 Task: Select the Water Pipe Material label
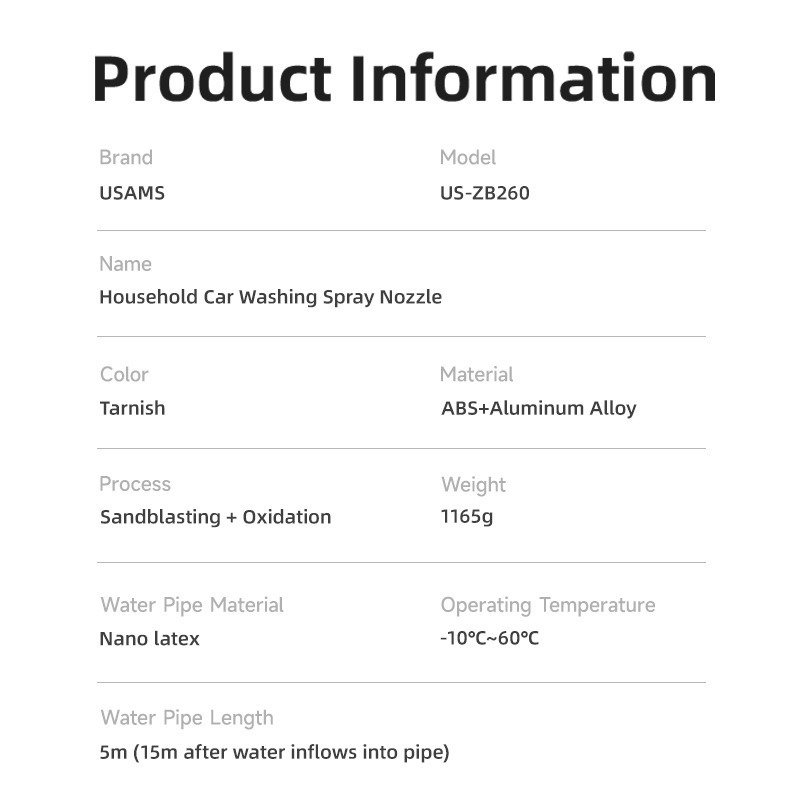click(192, 606)
